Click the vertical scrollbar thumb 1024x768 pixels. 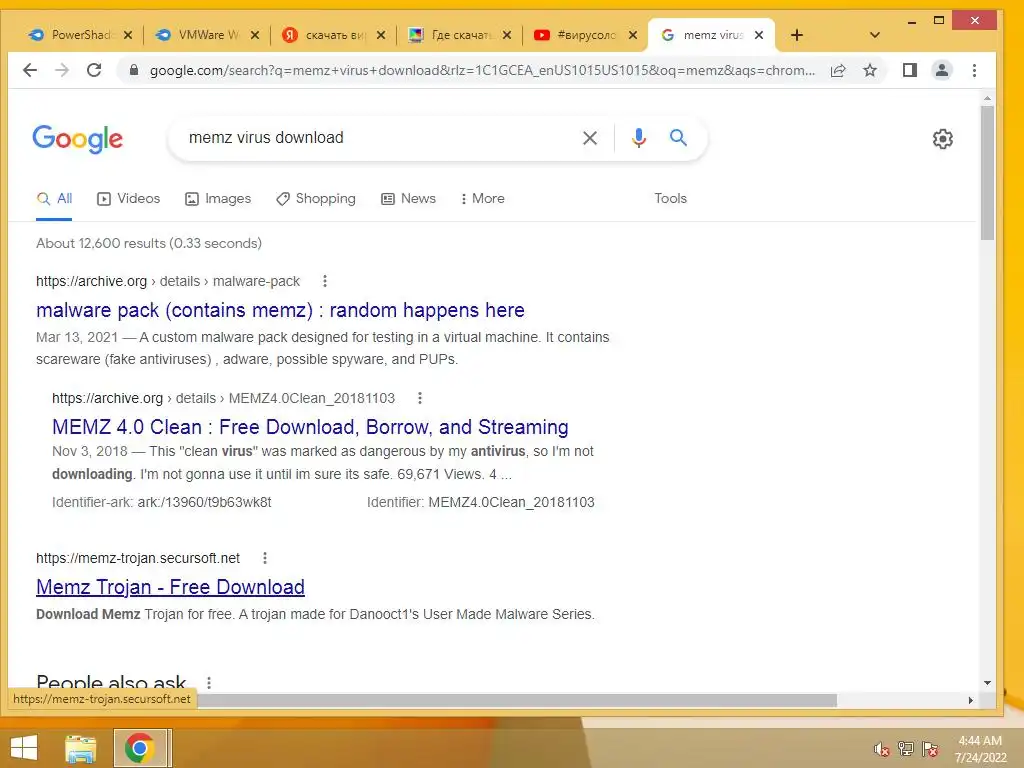point(987,173)
